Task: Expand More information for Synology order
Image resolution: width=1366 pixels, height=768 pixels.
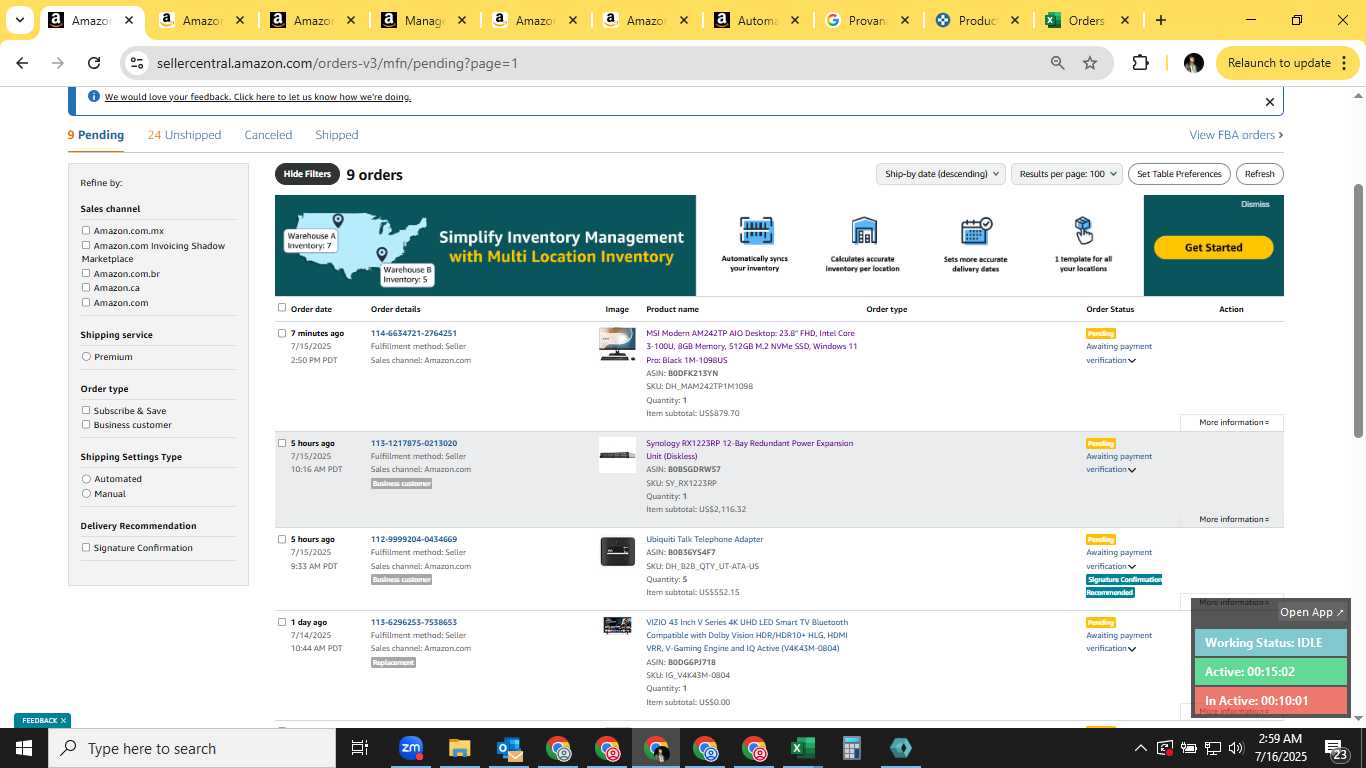Action: click(1233, 519)
